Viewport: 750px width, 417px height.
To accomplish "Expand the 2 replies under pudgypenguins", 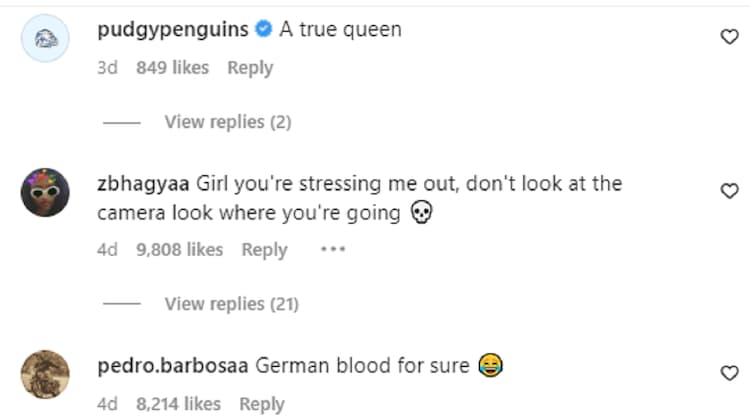I will click(x=227, y=122).
